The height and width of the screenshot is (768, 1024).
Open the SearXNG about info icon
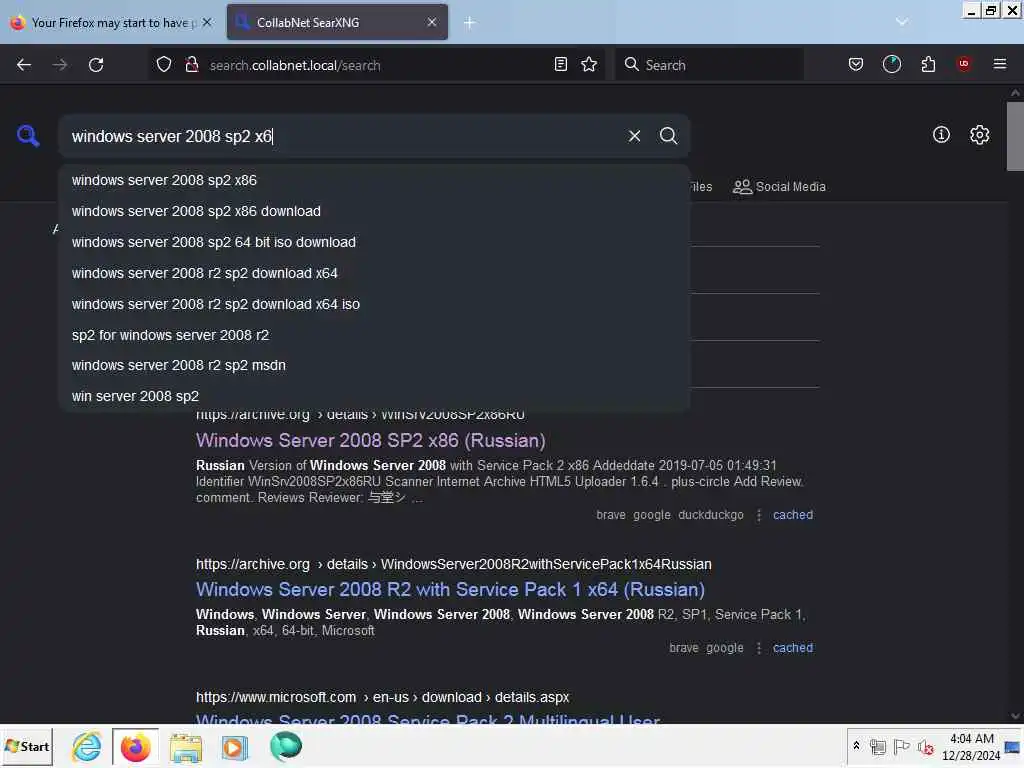(941, 135)
